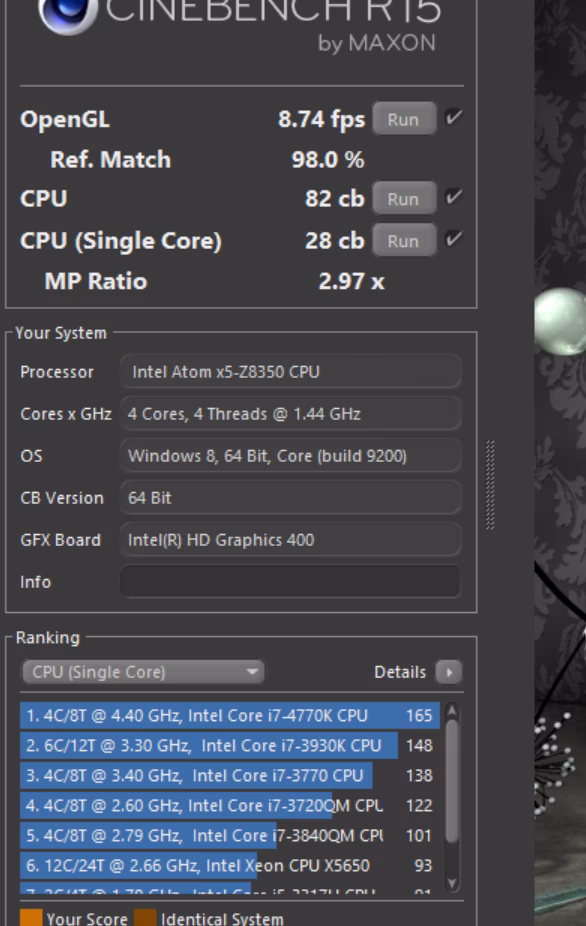Select ranking entry Intel Core i7-3930K CPU

230,745
